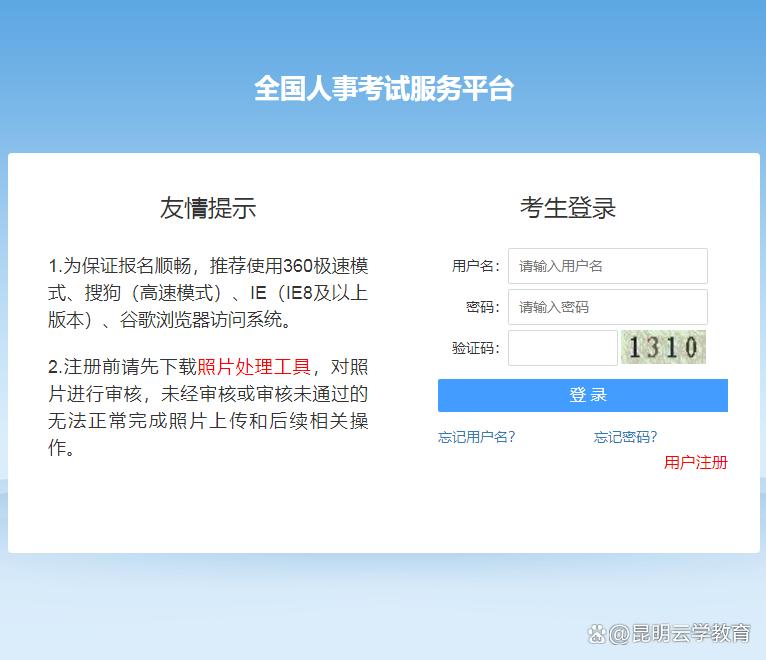Focus the verification code input box
766x660 pixels.
point(563,348)
